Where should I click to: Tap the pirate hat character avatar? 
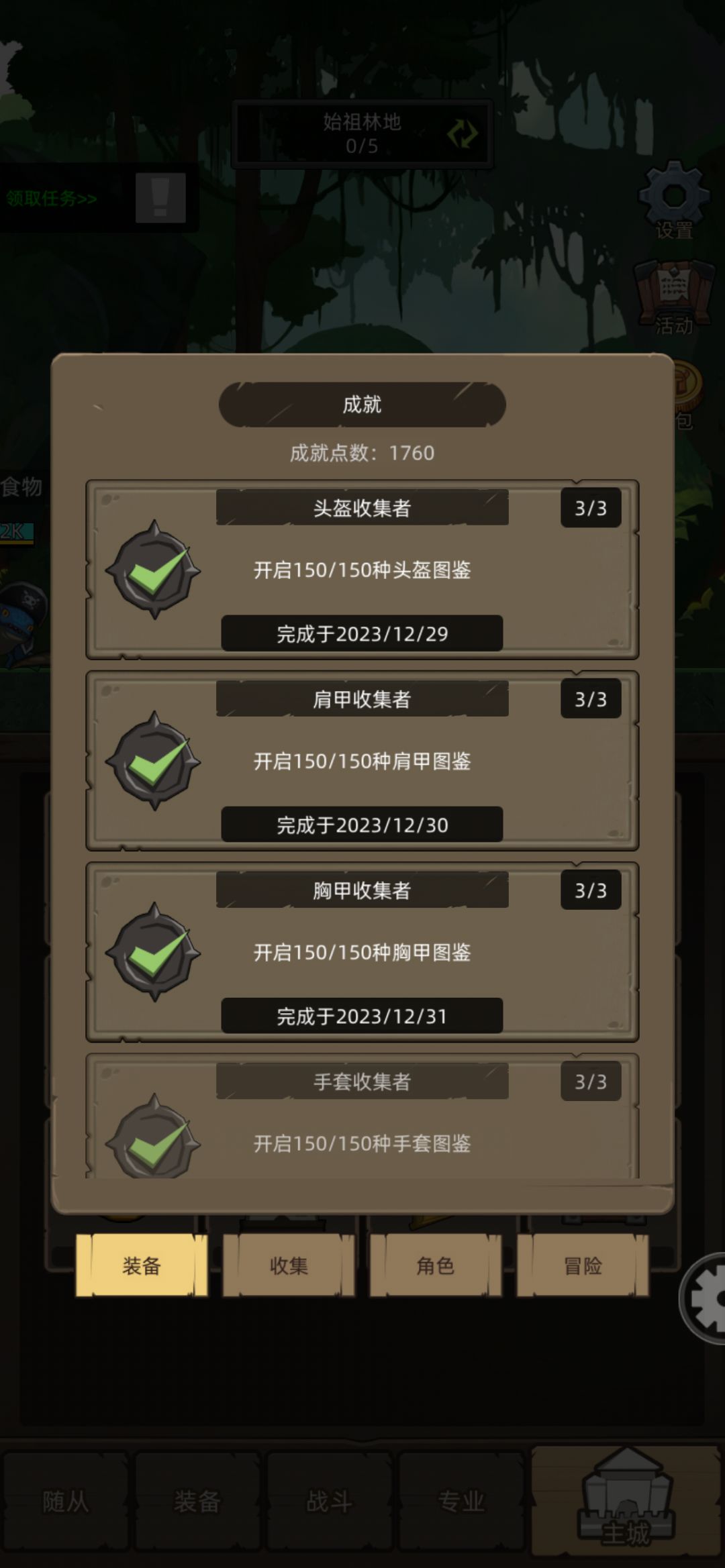(x=24, y=624)
